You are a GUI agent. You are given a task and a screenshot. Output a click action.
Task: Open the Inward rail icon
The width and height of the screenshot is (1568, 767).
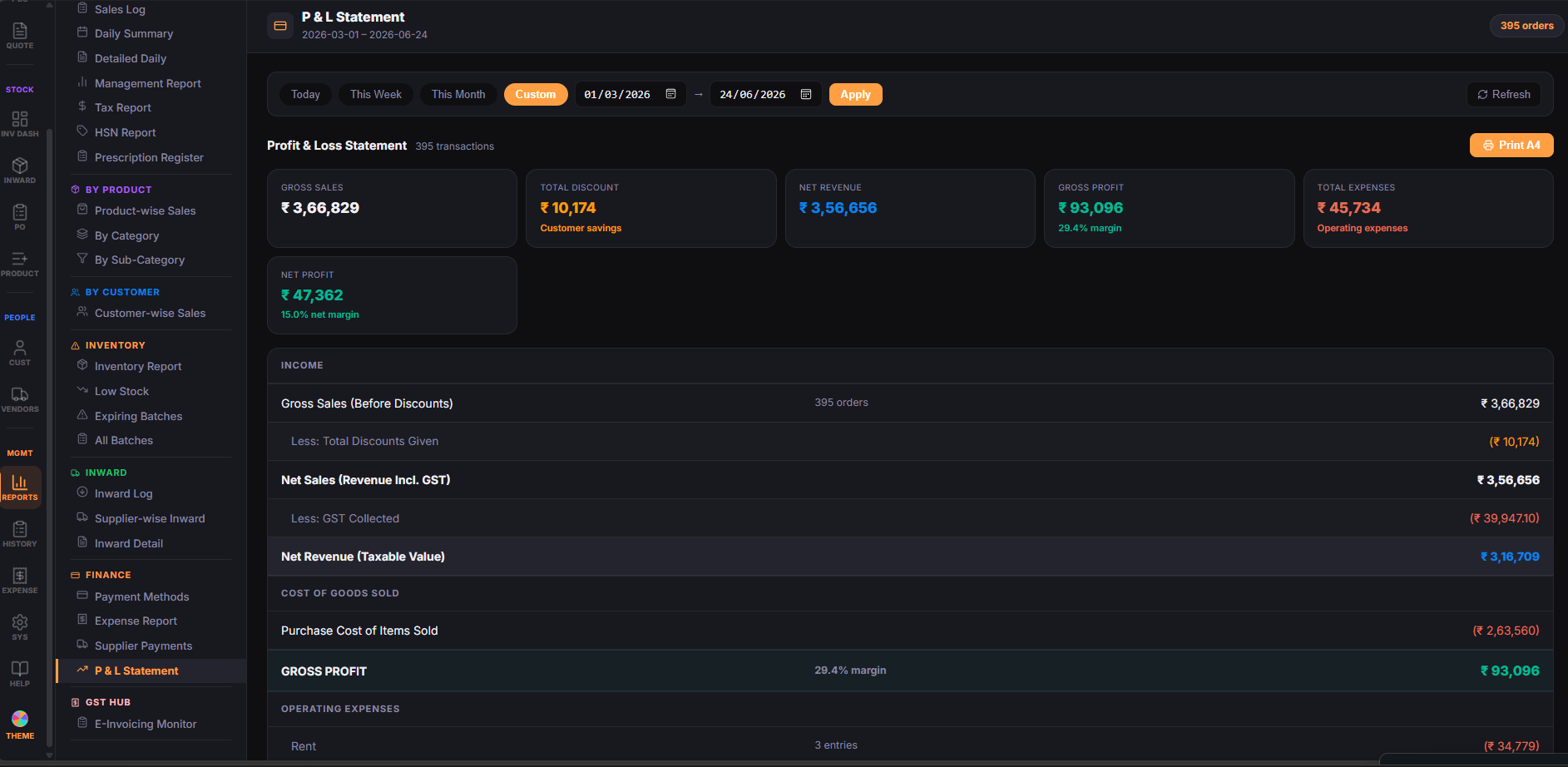click(x=20, y=171)
